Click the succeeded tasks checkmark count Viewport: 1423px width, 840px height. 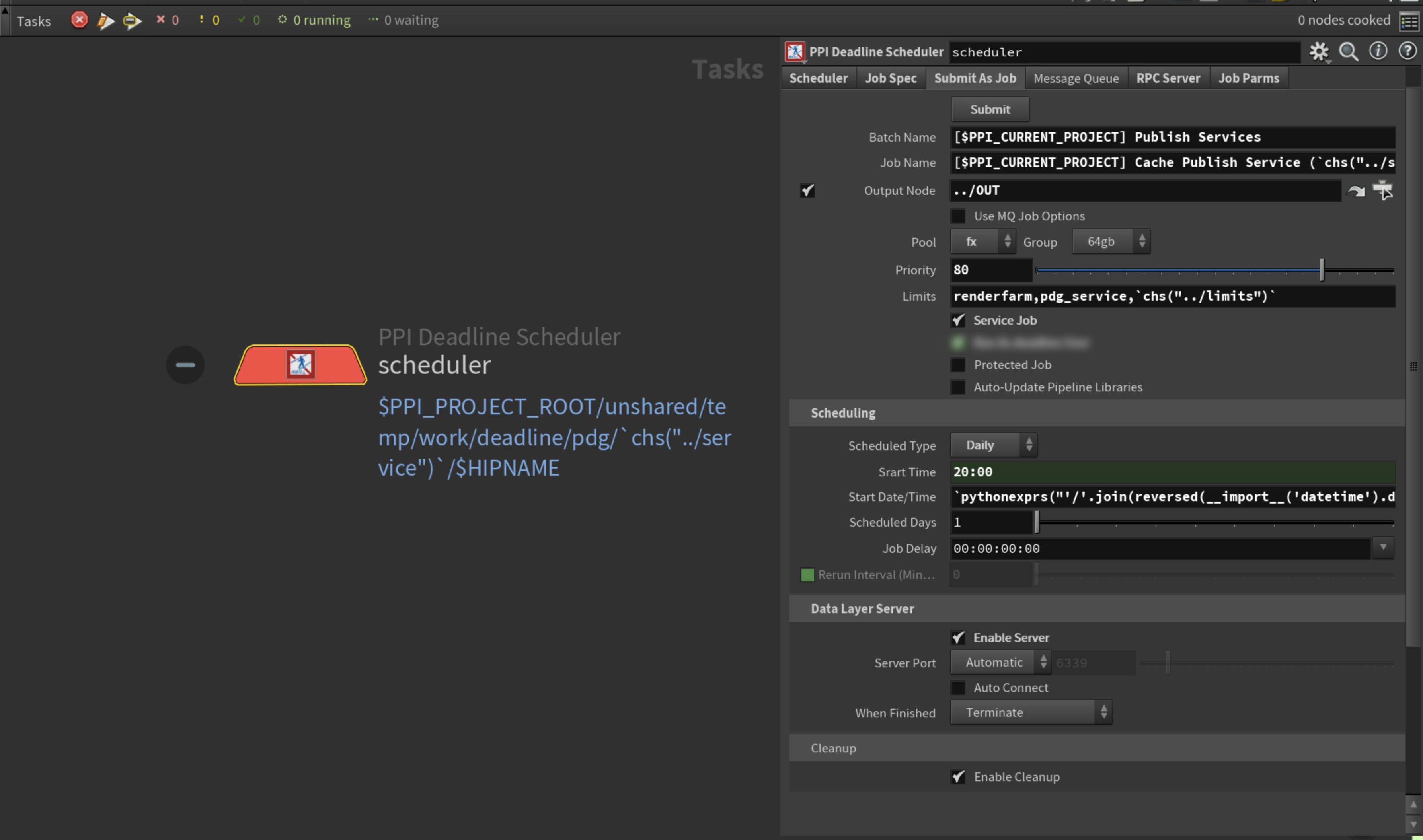click(x=249, y=20)
